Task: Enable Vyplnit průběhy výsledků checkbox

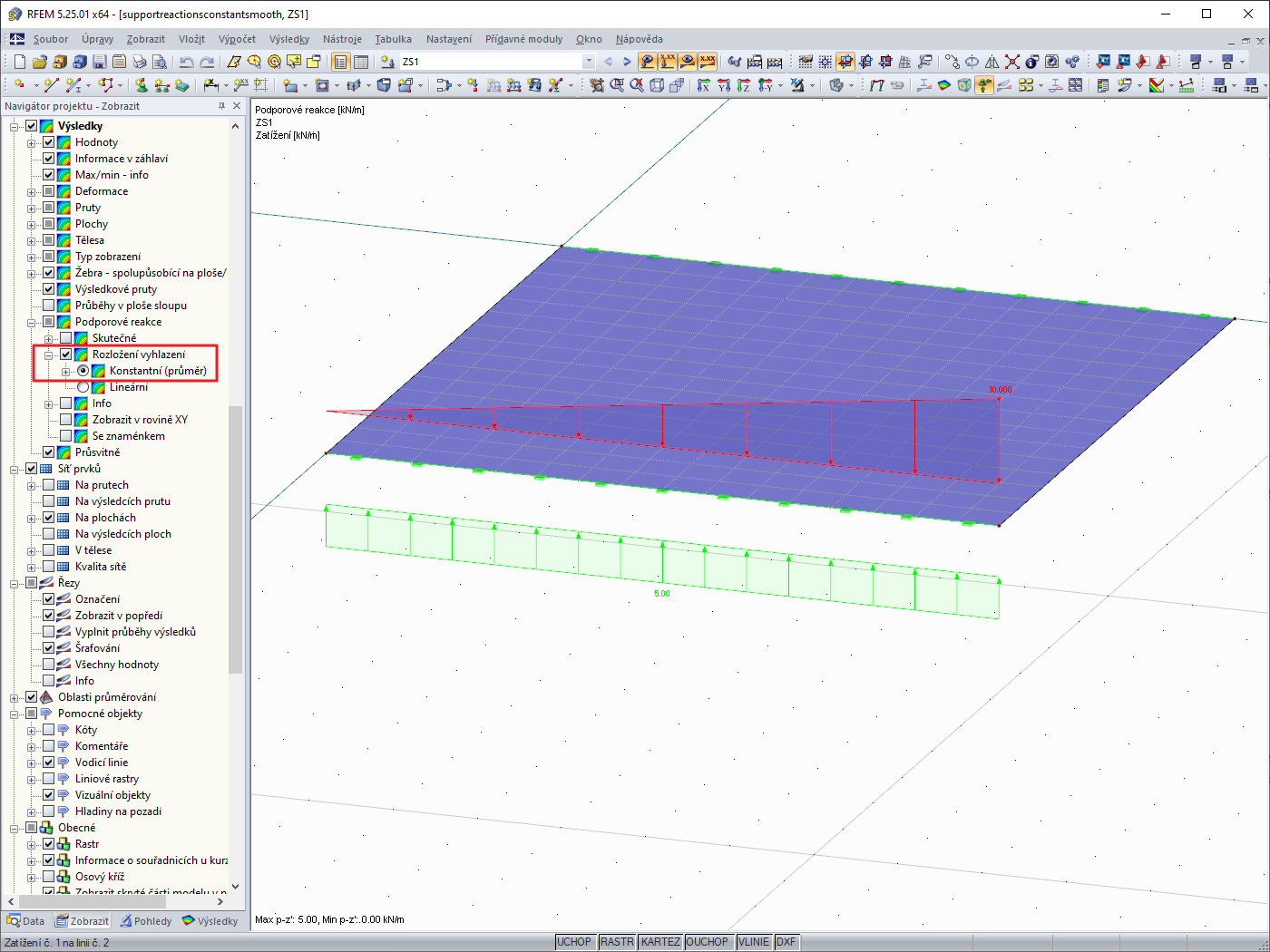Action: click(x=49, y=632)
